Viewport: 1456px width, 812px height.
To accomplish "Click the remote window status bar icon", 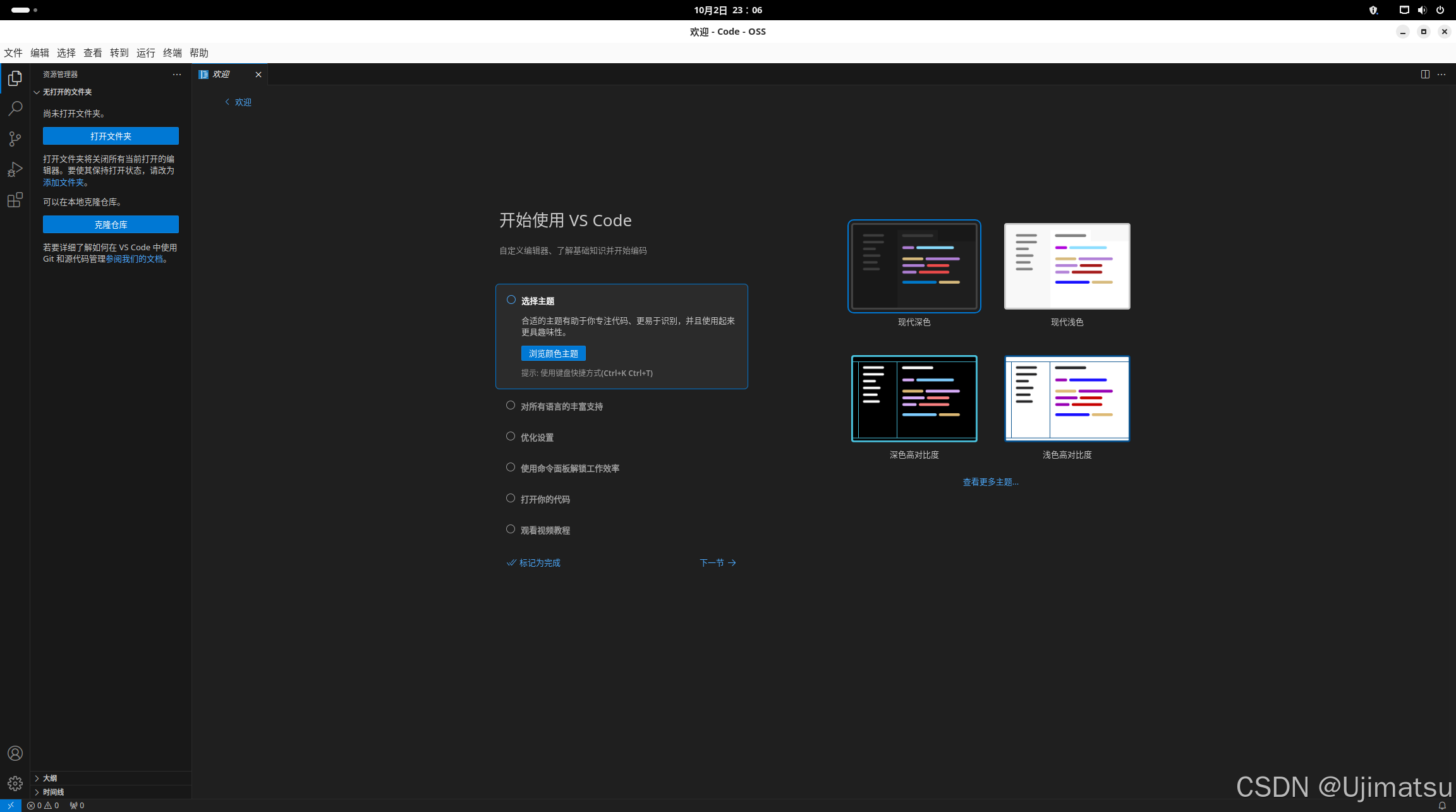I will coord(11,806).
